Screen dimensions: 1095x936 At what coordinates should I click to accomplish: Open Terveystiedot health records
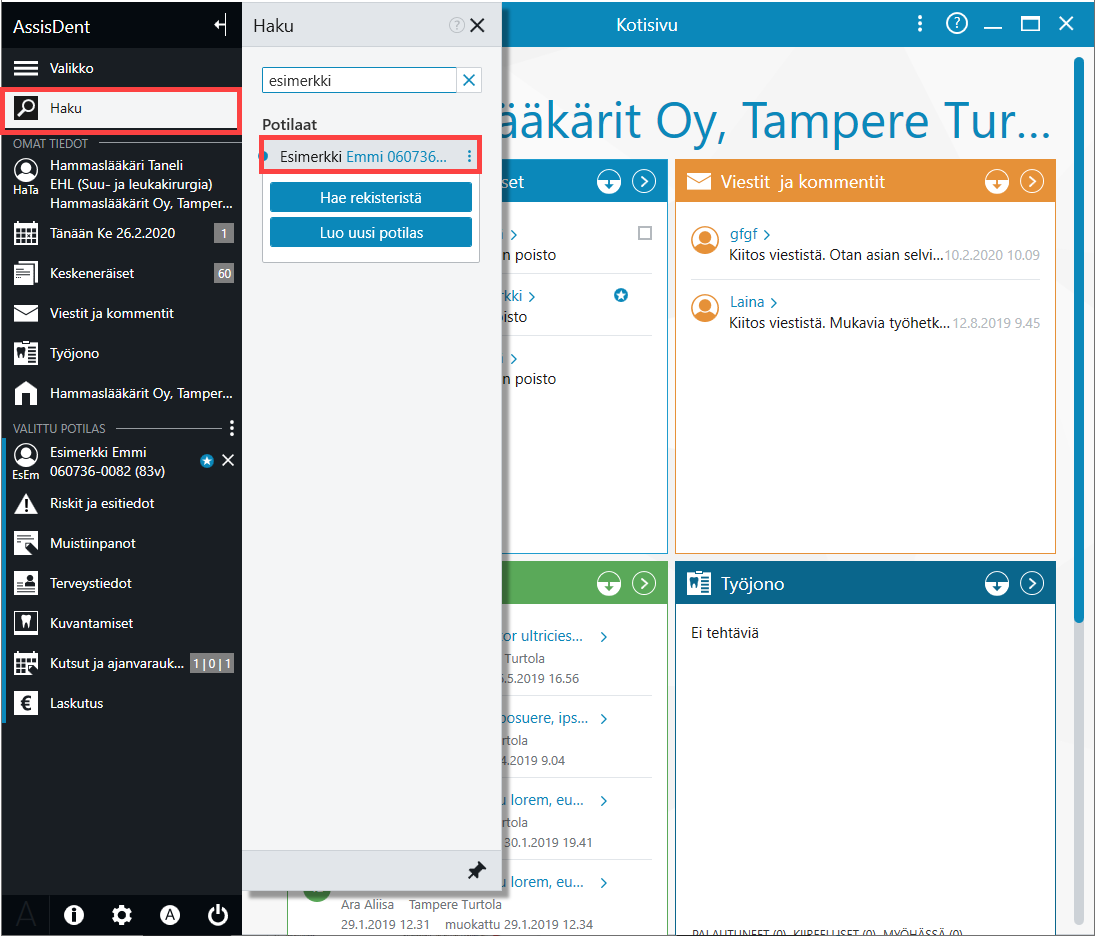click(121, 583)
